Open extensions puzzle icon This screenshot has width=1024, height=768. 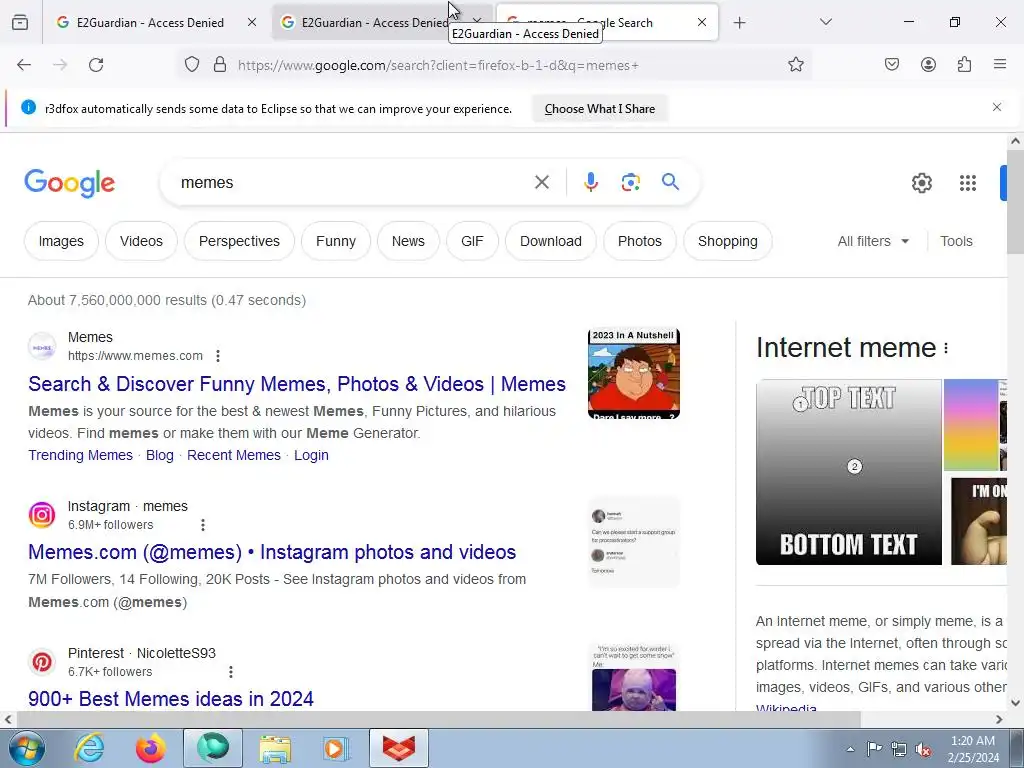964,65
